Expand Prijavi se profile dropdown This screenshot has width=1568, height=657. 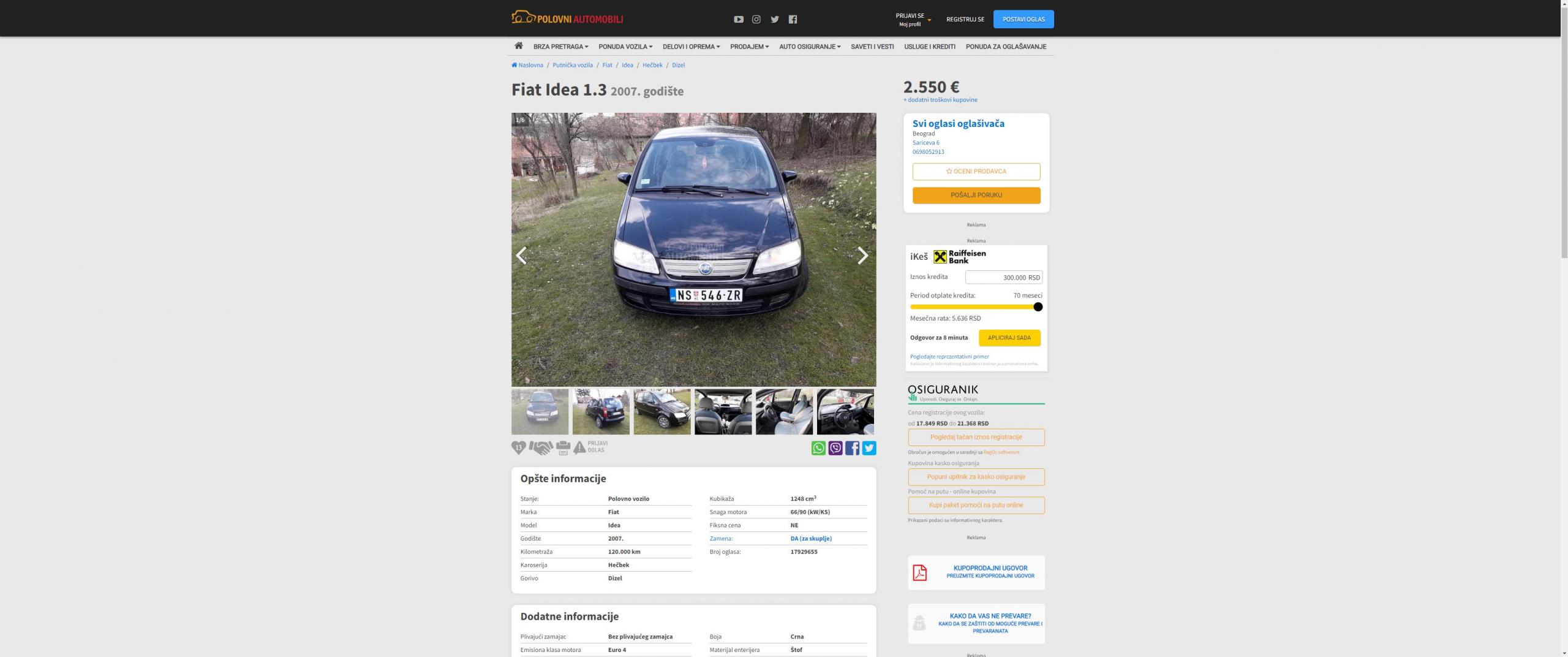coord(913,20)
